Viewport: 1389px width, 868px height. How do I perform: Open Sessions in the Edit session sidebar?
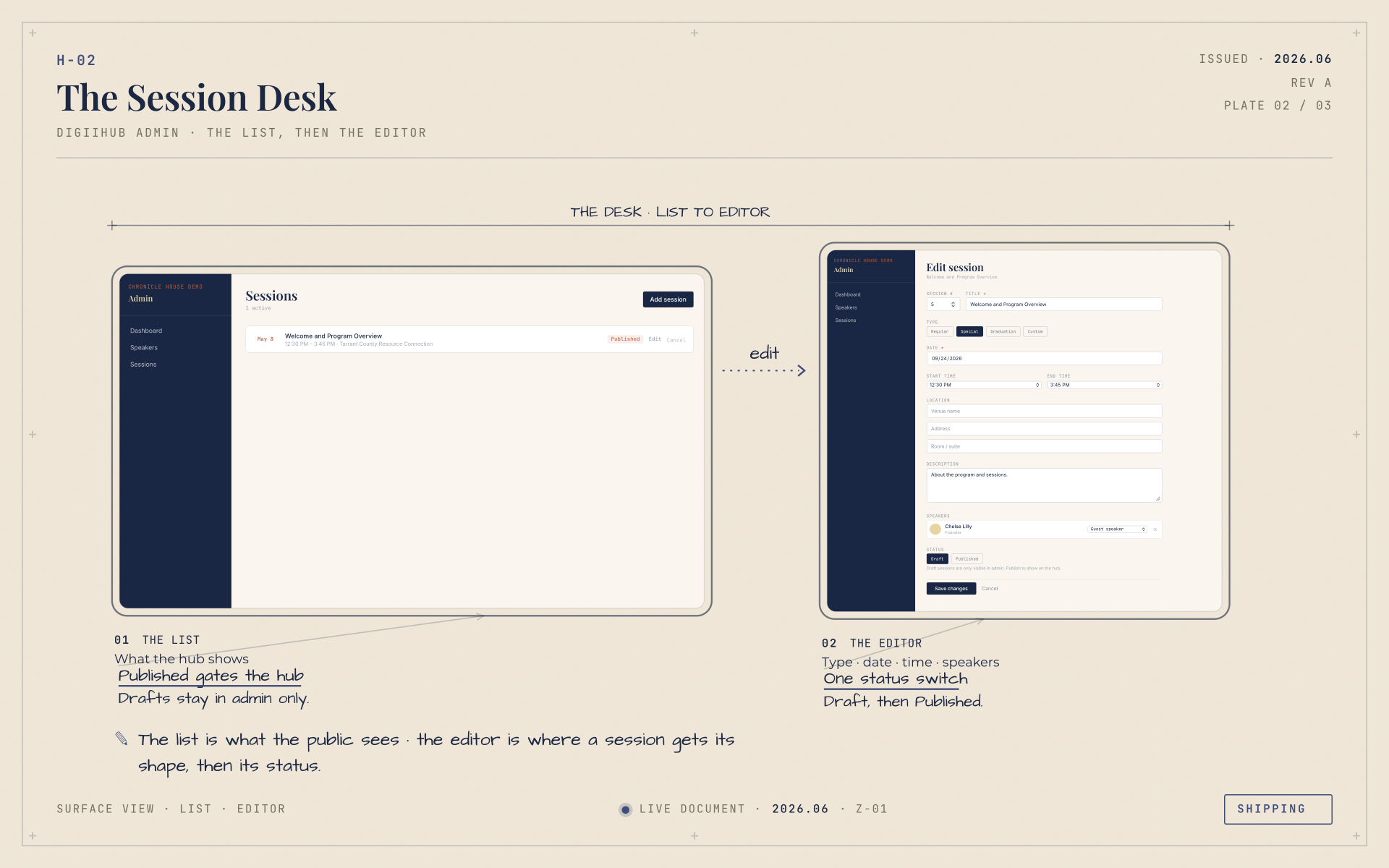[x=846, y=320]
